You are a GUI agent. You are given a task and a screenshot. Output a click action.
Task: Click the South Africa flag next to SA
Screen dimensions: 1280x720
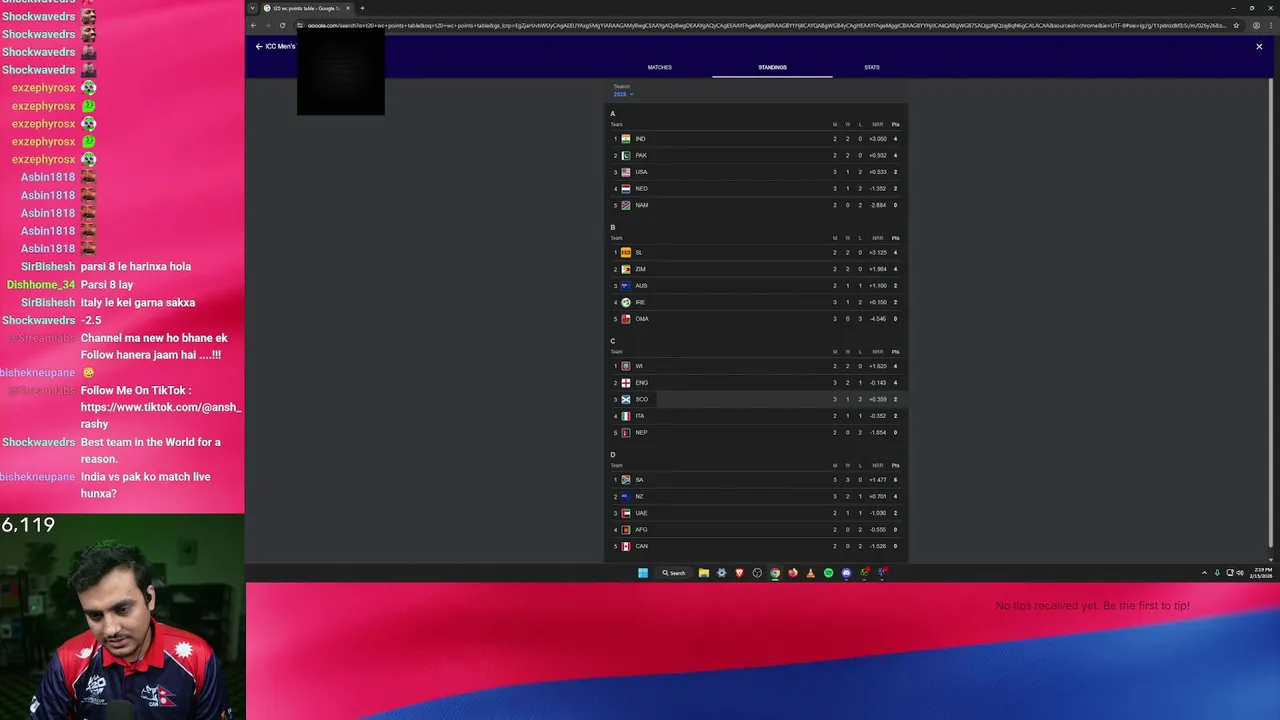click(626, 480)
